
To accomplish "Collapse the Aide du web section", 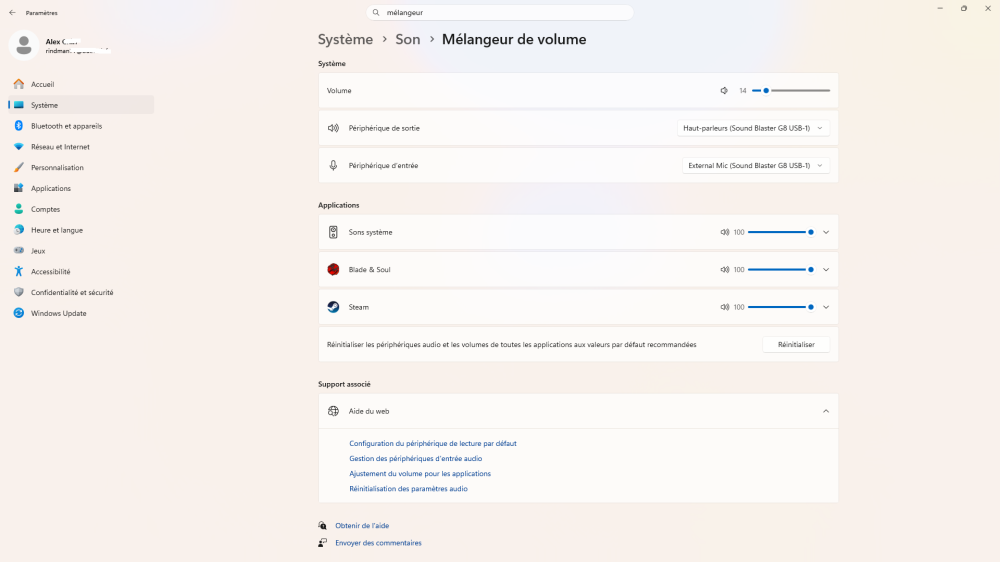I will (826, 411).
